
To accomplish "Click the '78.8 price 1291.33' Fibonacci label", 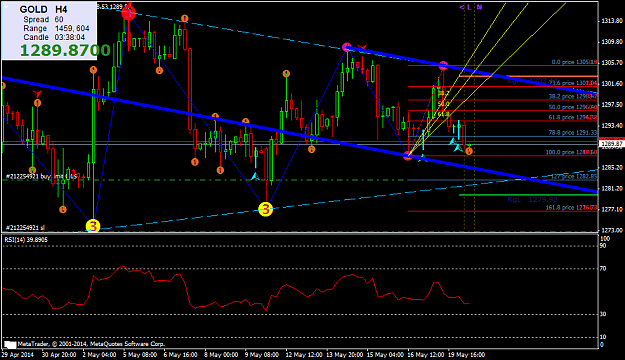I will (x=573, y=133).
